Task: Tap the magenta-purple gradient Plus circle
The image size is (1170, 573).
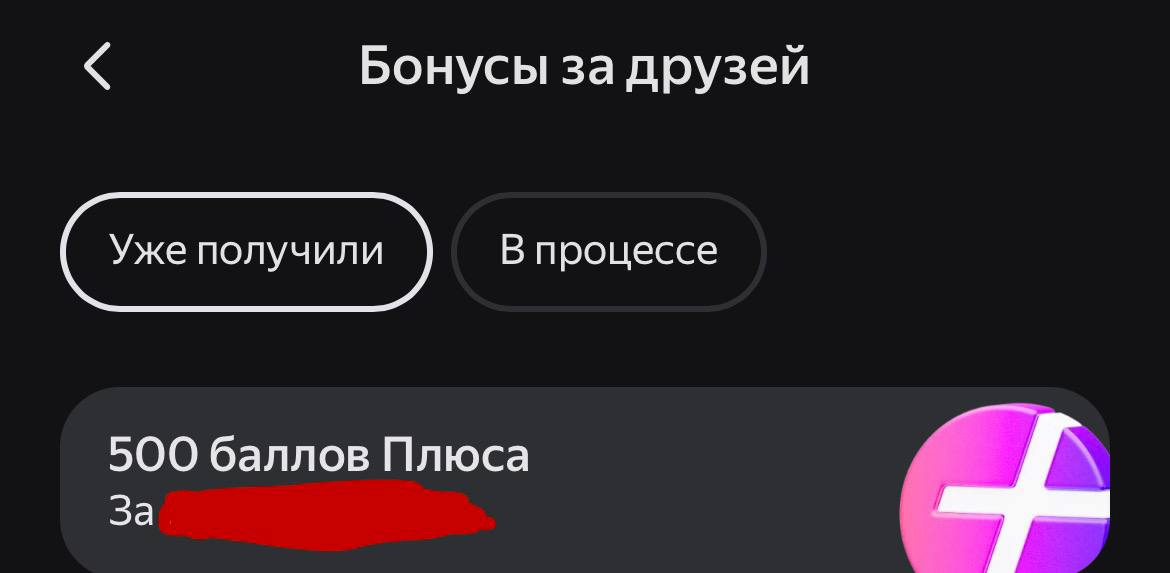Action: pos(1005,489)
